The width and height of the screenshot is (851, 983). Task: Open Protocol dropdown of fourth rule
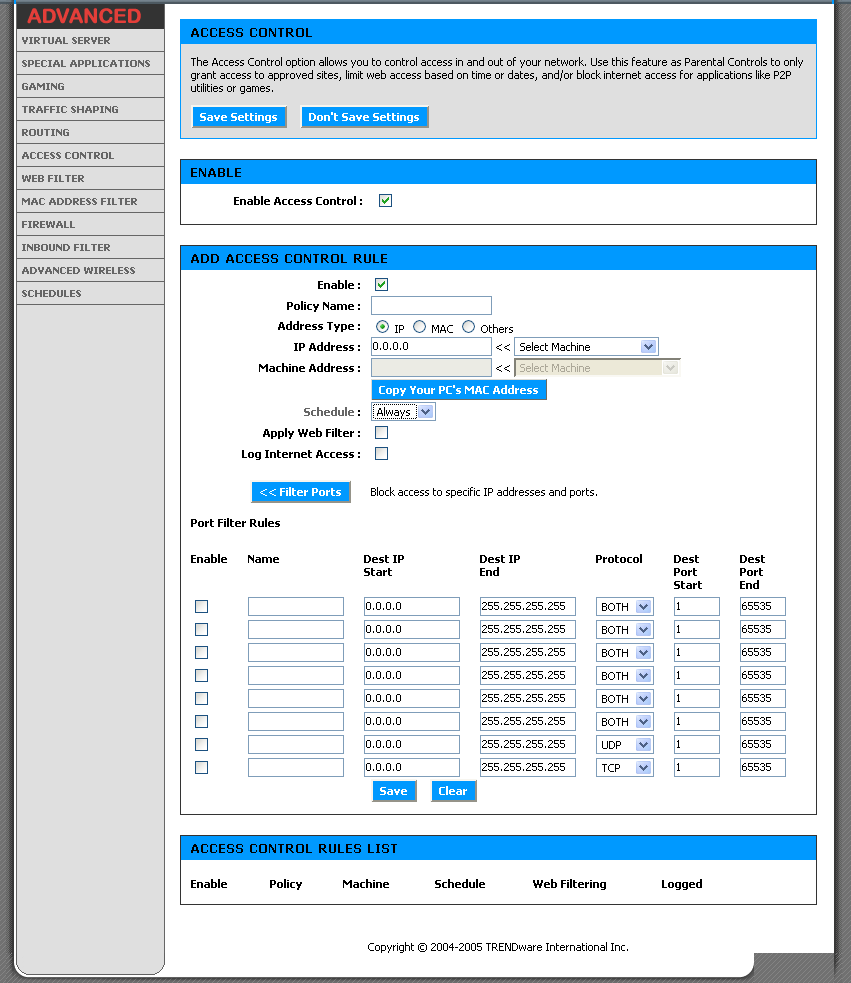625,676
